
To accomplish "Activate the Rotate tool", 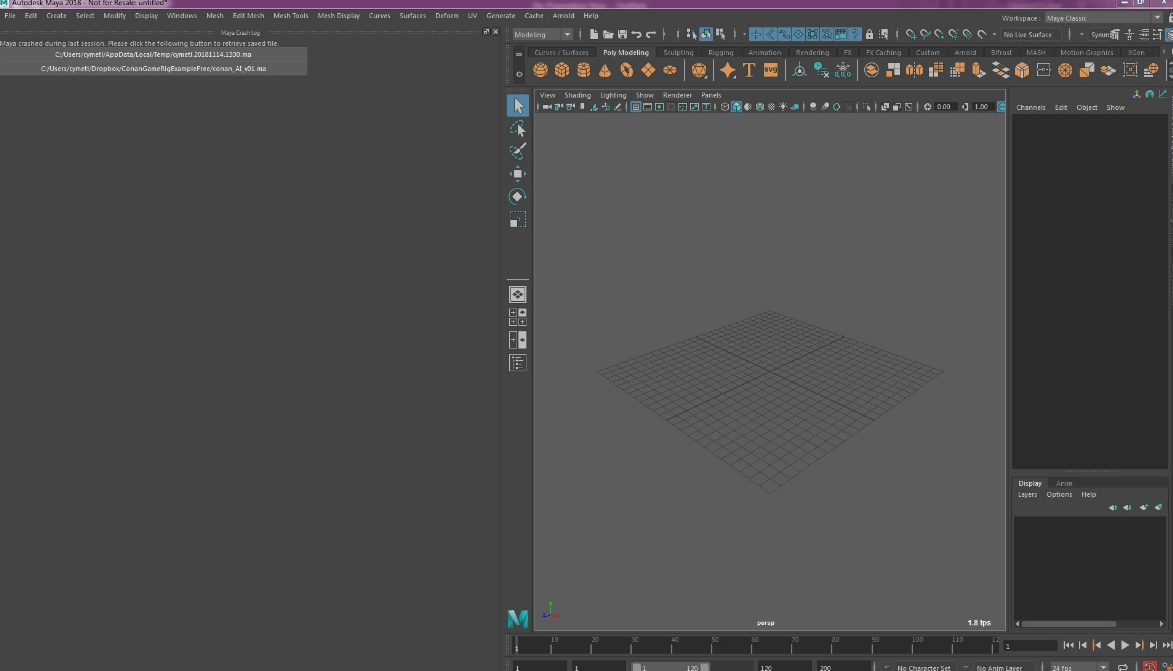I will (x=518, y=197).
